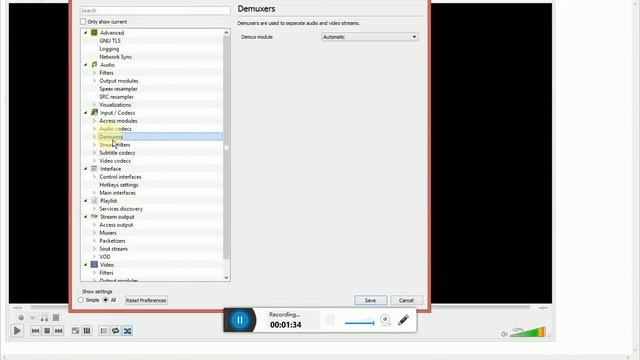640x360 pixels.
Task: Adjust the VLC volume slider
Action: point(528,332)
